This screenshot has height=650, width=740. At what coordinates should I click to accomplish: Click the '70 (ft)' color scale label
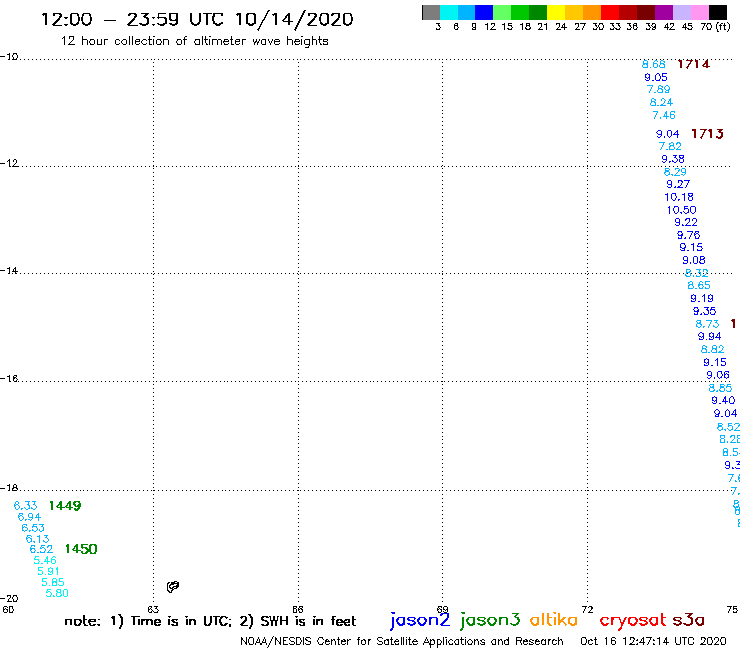[x=715, y=26]
